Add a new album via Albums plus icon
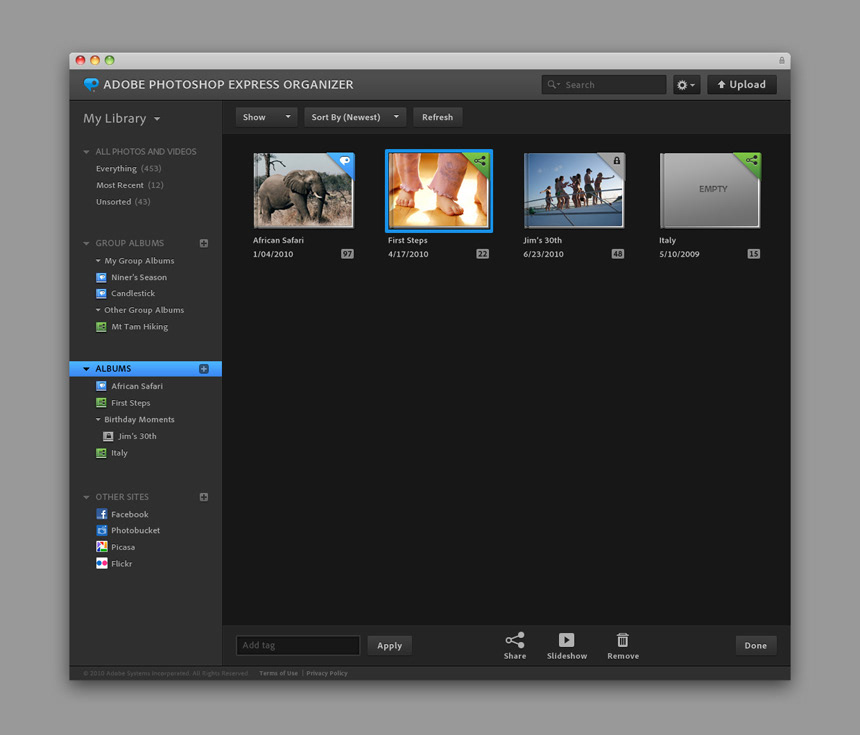The width and height of the screenshot is (860, 735). point(204,369)
